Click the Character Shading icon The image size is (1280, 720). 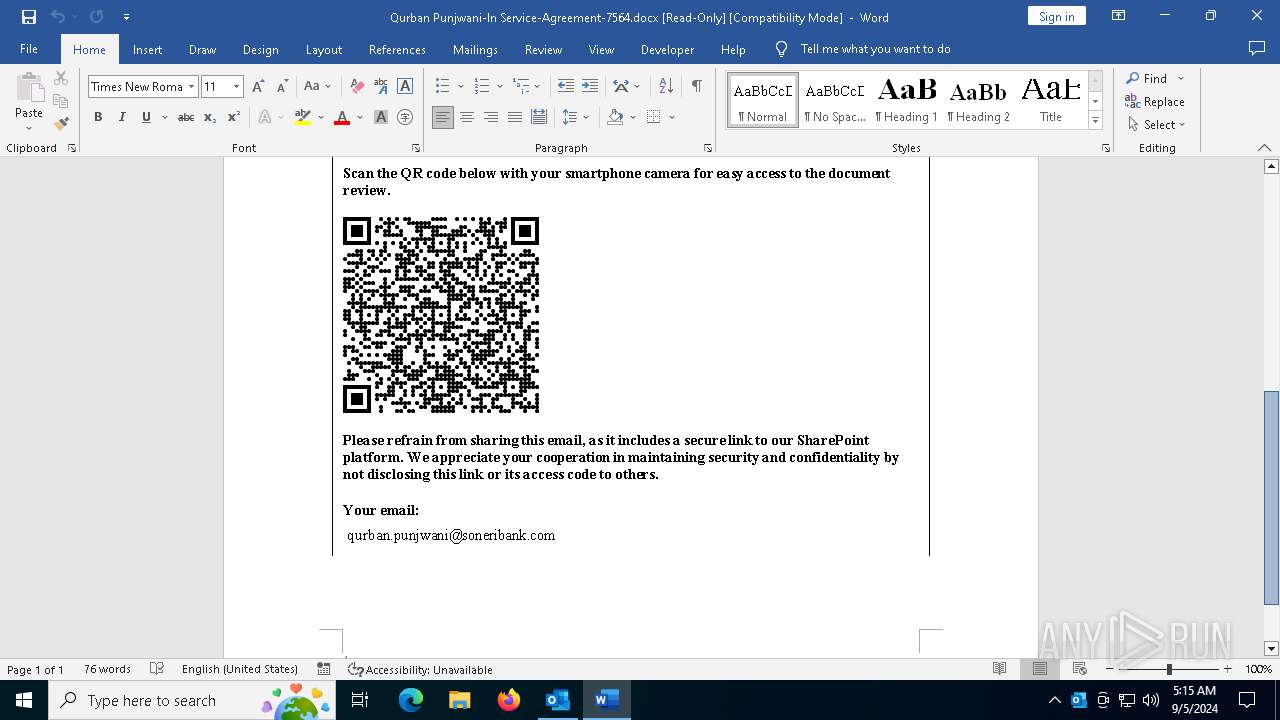click(x=381, y=117)
